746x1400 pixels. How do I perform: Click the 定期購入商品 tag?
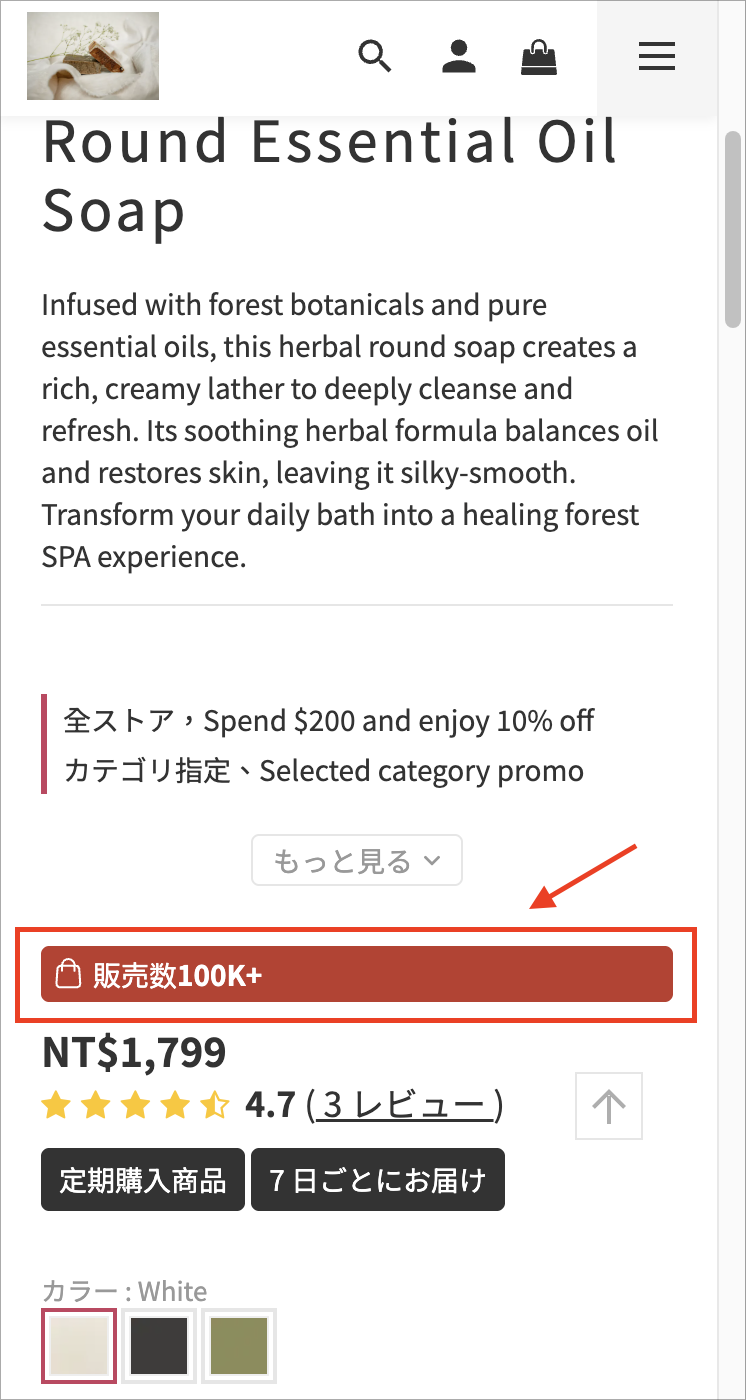(143, 1180)
